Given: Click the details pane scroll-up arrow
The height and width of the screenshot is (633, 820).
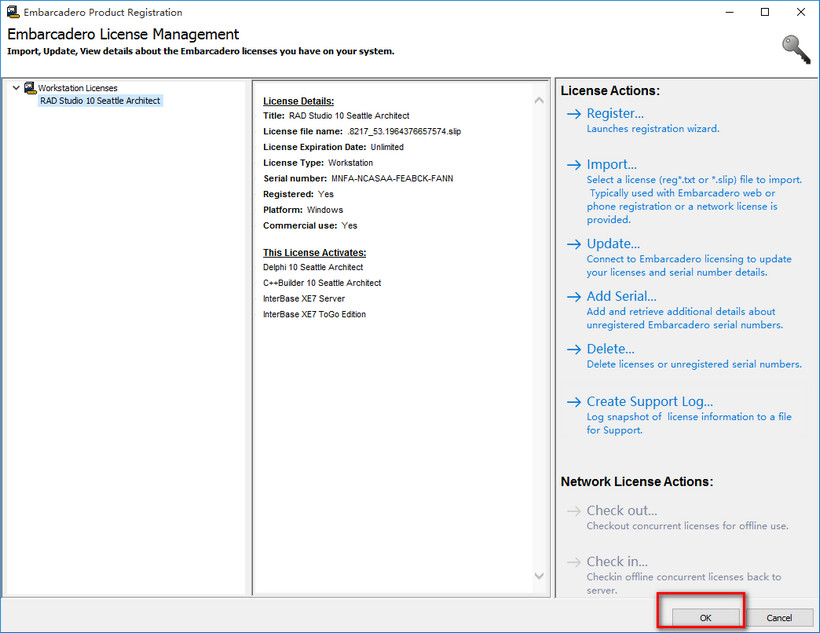Looking at the screenshot, I should click(540, 100).
